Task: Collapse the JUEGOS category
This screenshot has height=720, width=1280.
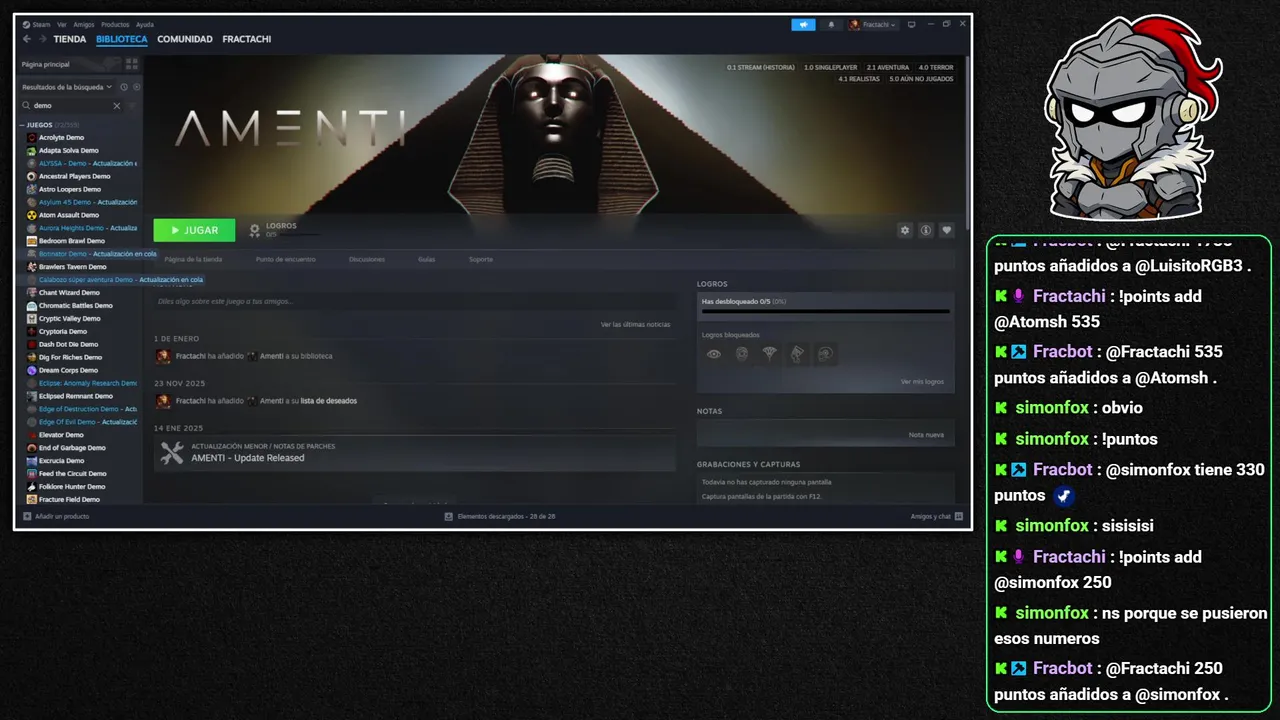Action: pyautogui.click(x=40, y=125)
